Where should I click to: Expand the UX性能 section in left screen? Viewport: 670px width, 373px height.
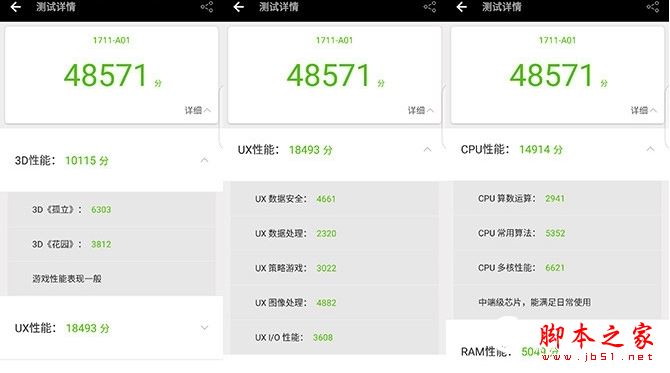tap(204, 328)
